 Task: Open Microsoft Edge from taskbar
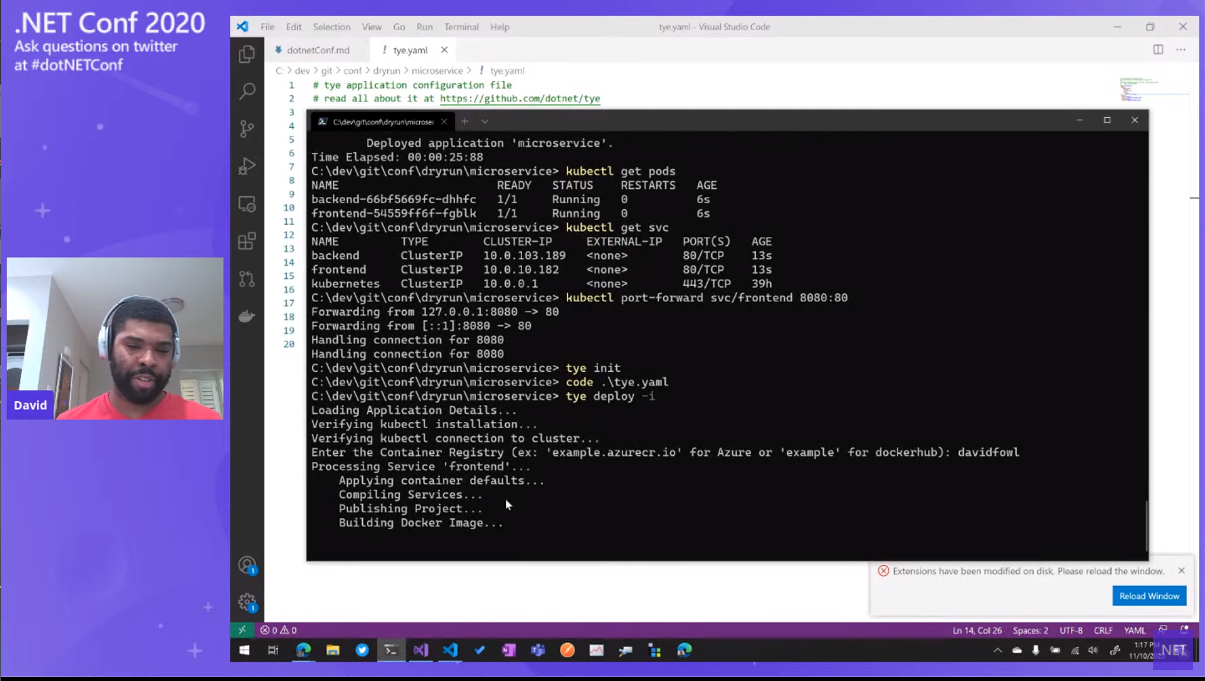(303, 650)
